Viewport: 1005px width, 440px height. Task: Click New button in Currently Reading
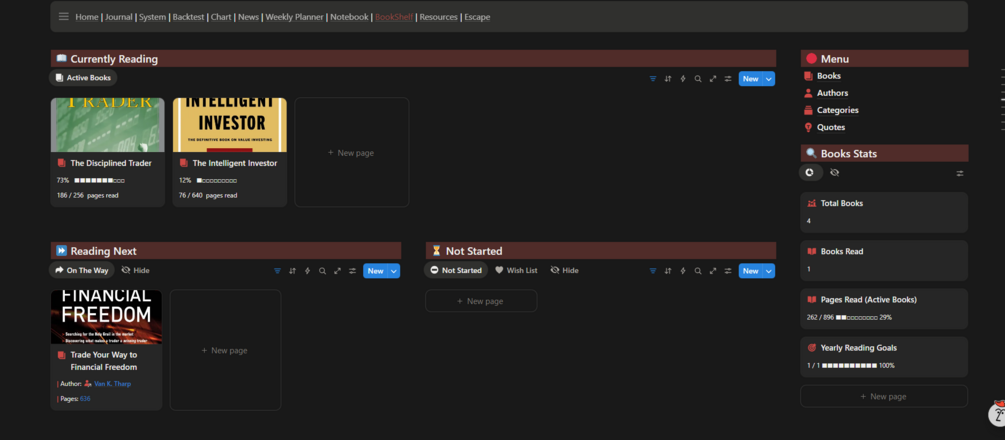(x=751, y=79)
